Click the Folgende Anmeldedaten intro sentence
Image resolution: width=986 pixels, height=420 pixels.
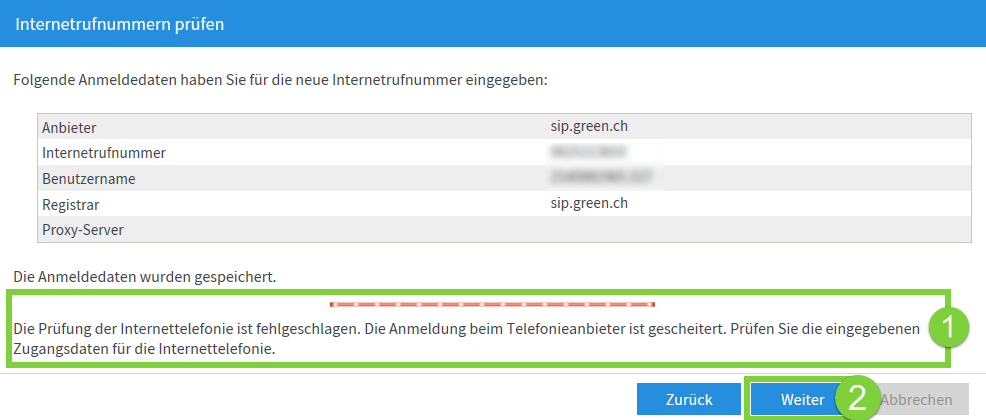[272, 81]
